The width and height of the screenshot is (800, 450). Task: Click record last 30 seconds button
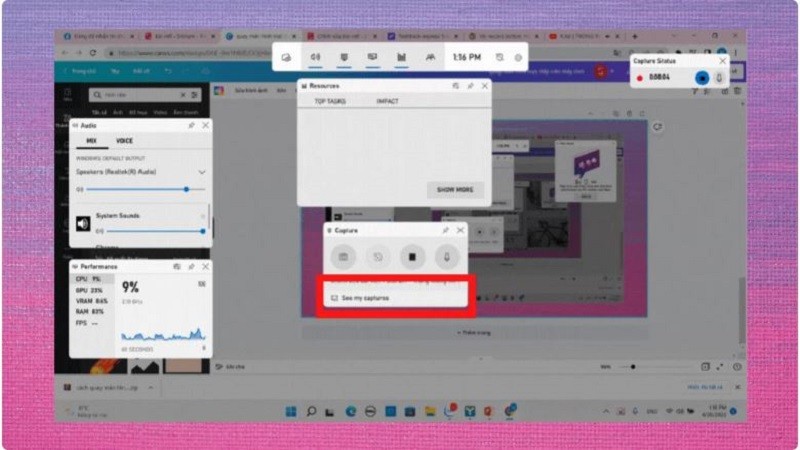tap(377, 257)
